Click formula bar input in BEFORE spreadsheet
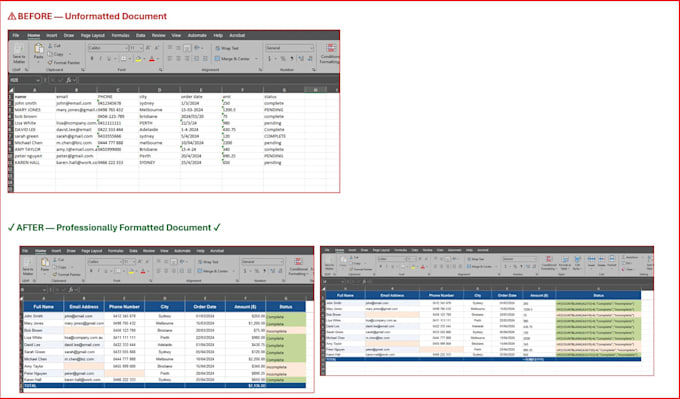680x399 pixels. tap(208, 80)
